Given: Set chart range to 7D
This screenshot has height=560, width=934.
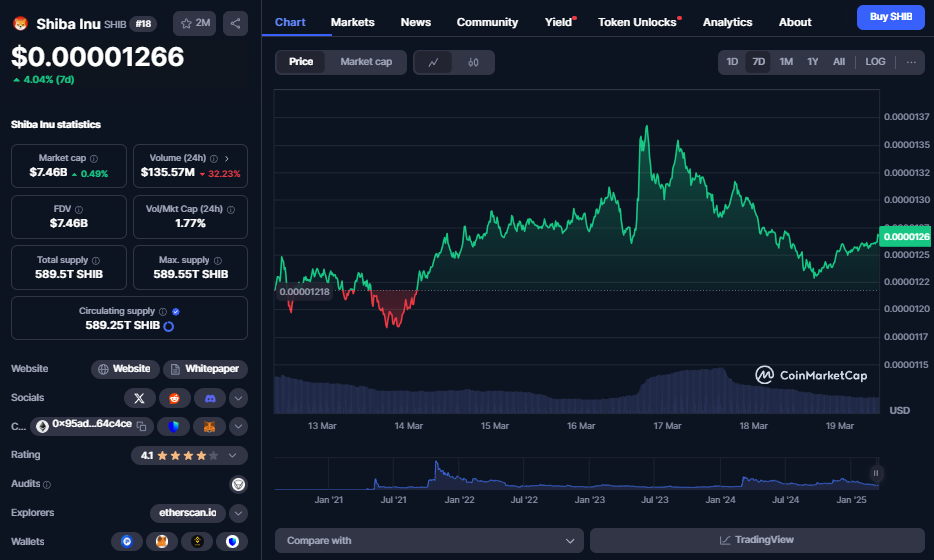Looking at the screenshot, I should [x=758, y=62].
